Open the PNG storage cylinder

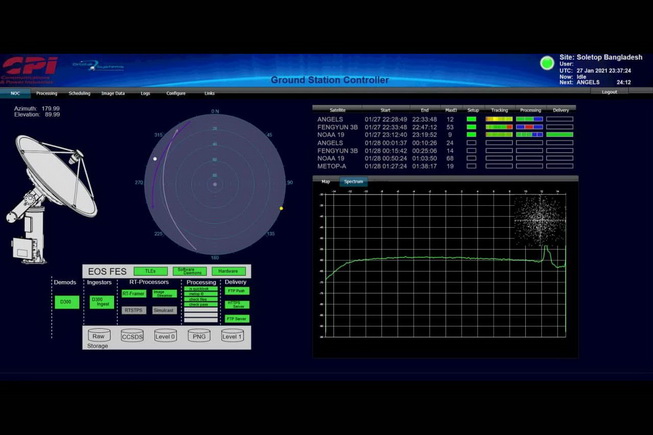pos(199,336)
